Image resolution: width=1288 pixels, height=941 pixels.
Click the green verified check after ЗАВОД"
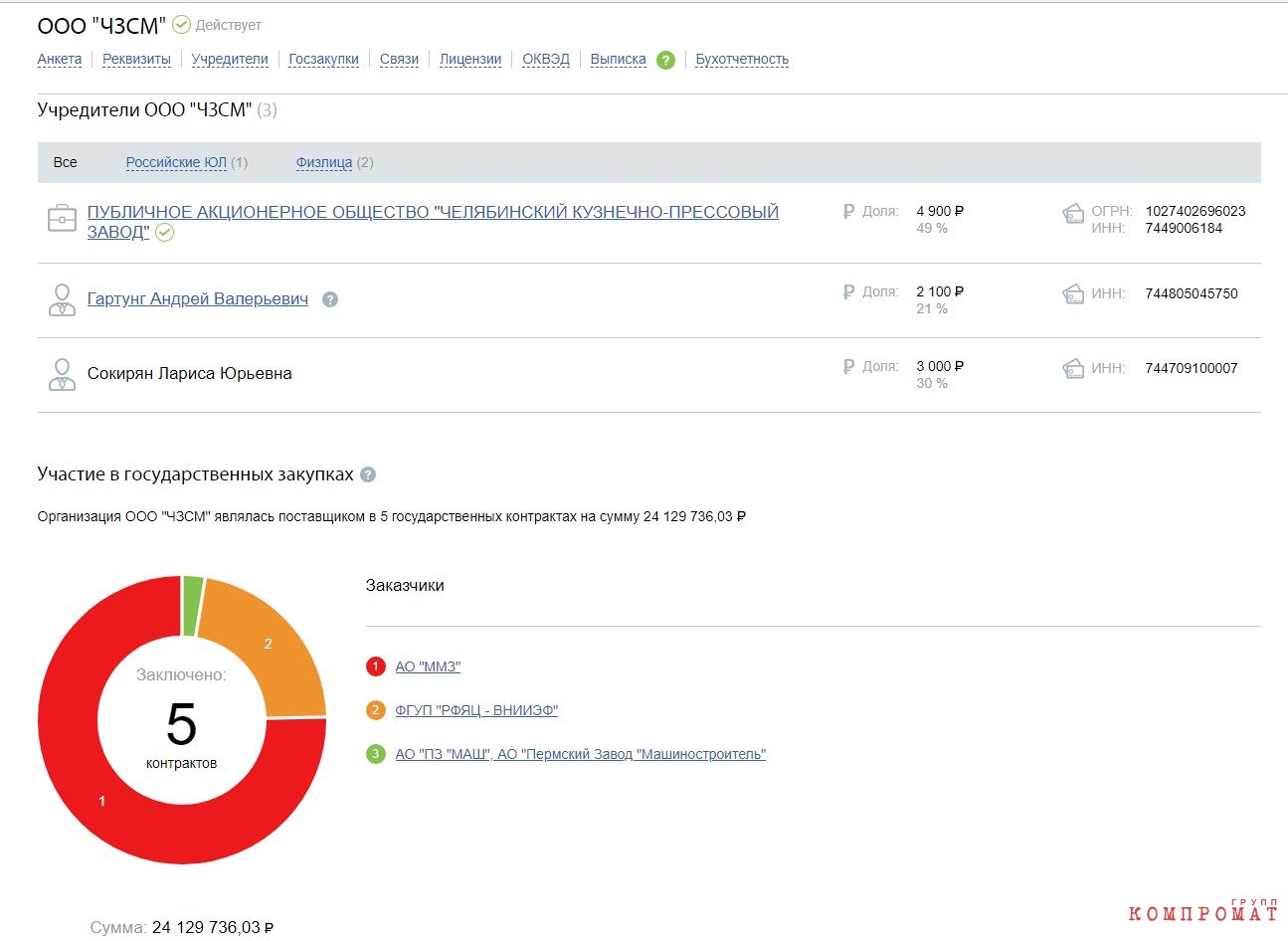click(164, 233)
